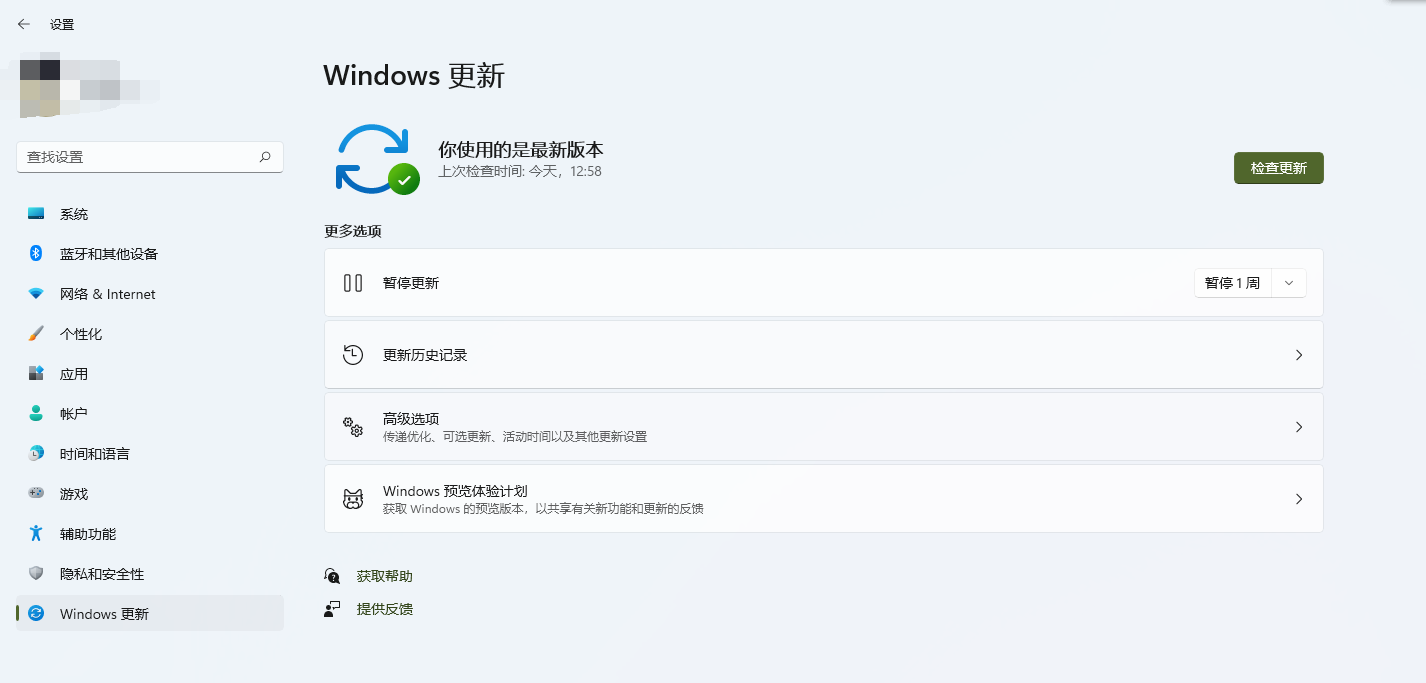This screenshot has width=1426, height=683.
Task: Click the 检查更新 button
Action: coord(1278,168)
